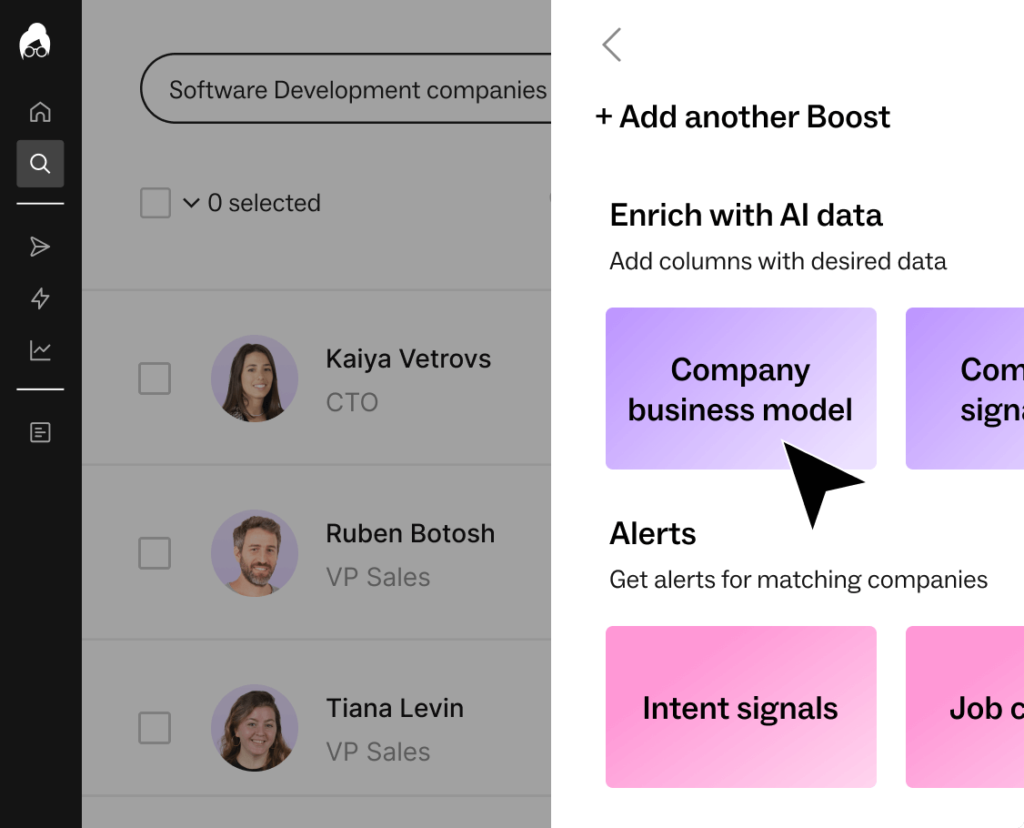Image resolution: width=1024 pixels, height=828 pixels.
Task: Expand the 0 selected dropdown chevron
Action: tap(191, 203)
